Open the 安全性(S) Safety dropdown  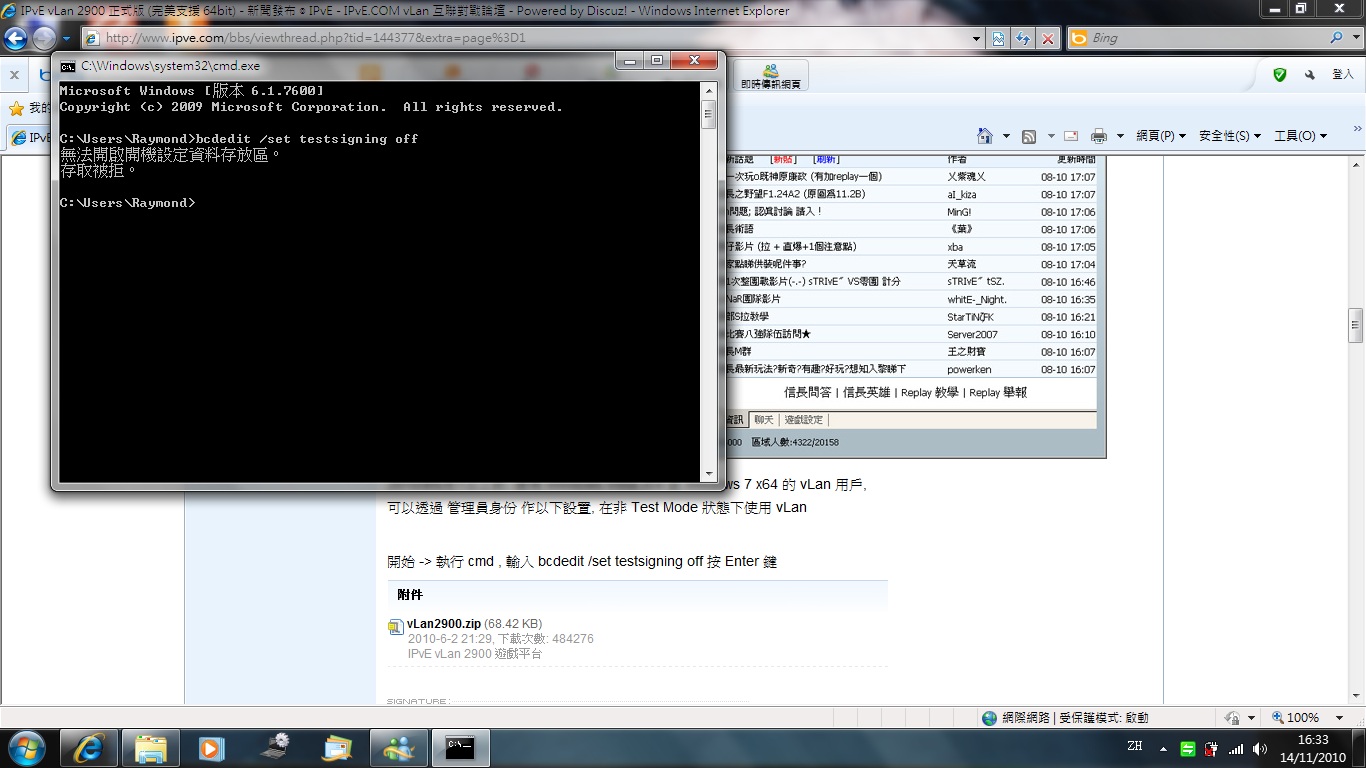click(x=1229, y=136)
